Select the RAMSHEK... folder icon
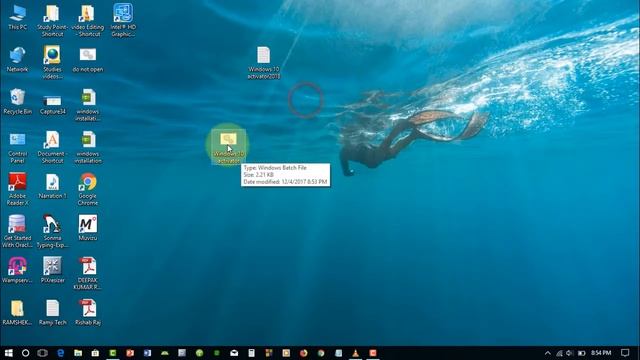The width and height of the screenshot is (640, 360). click(x=18, y=312)
